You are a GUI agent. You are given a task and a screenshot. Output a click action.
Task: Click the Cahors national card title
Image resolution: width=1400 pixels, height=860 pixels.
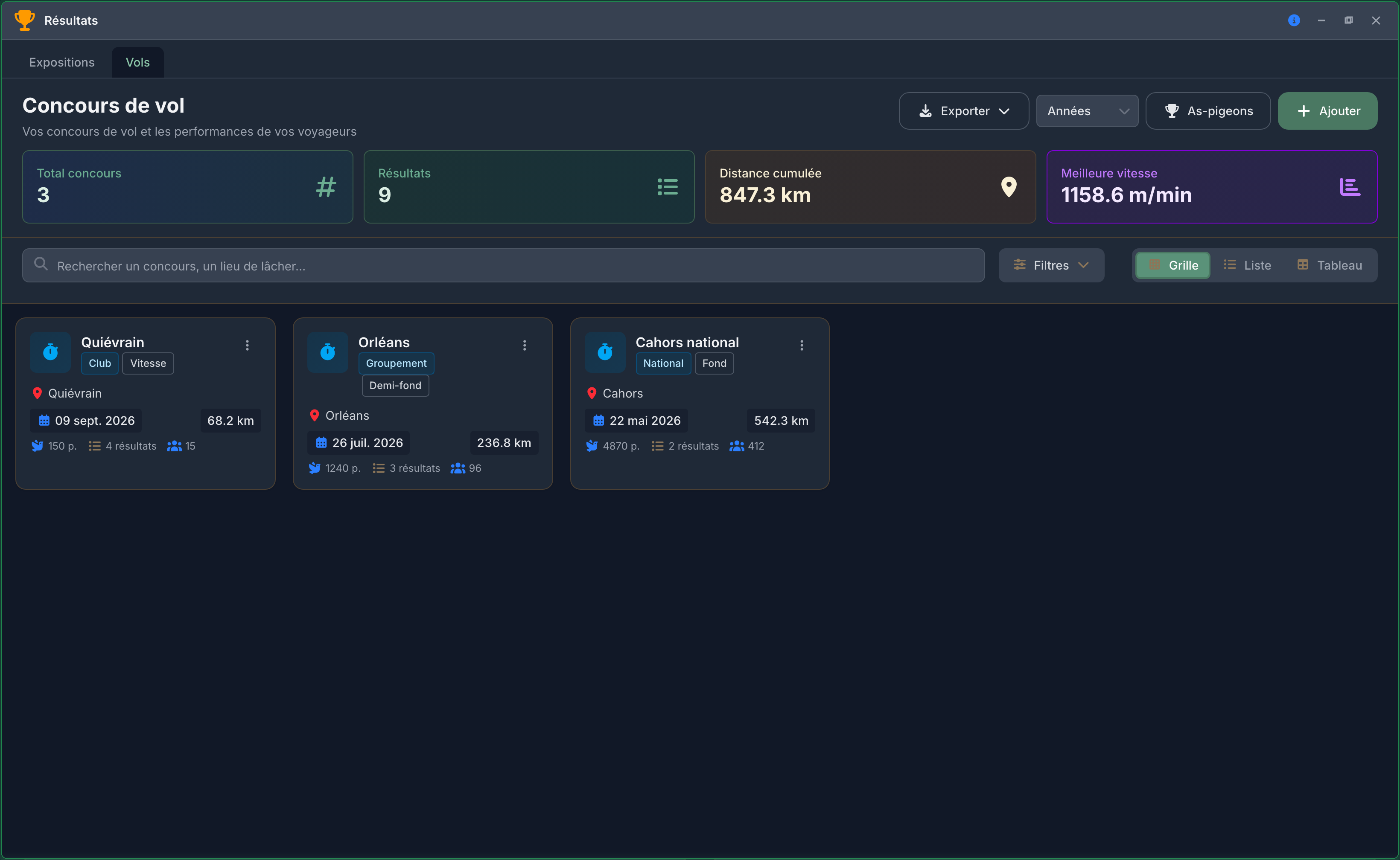click(687, 343)
